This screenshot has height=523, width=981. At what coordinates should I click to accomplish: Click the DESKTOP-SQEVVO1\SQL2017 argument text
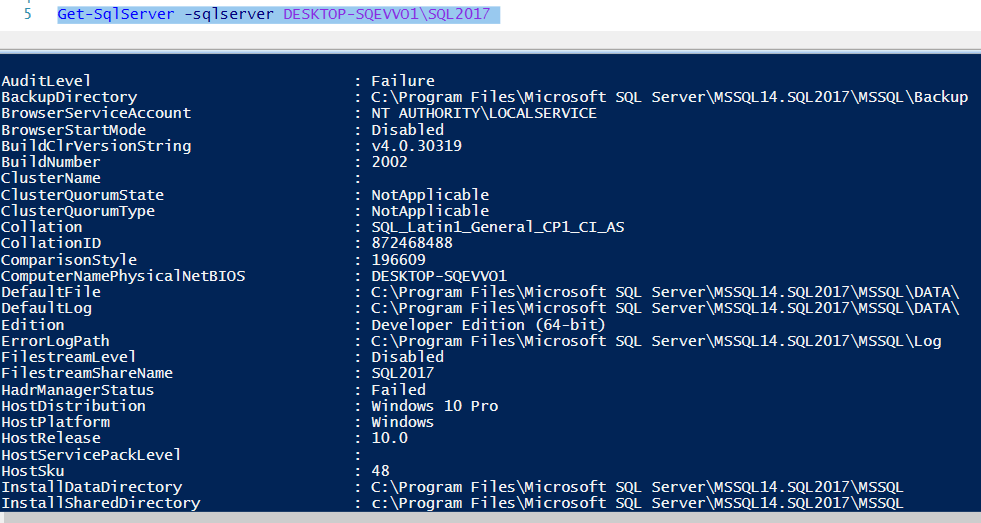[387, 14]
